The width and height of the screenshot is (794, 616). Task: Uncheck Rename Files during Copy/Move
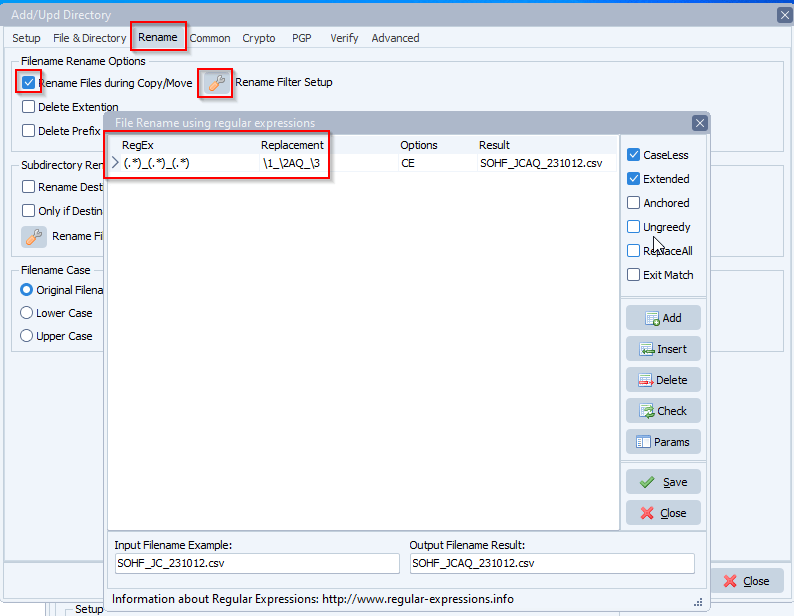(x=28, y=83)
